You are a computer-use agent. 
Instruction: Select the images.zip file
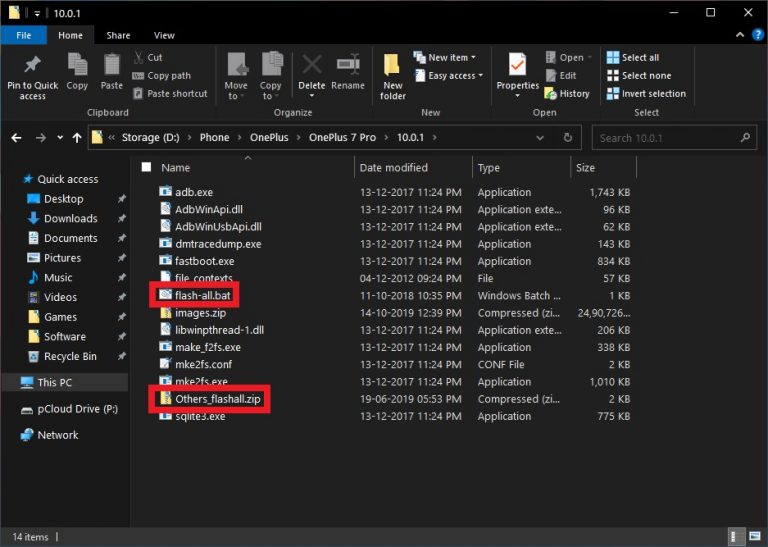200,312
